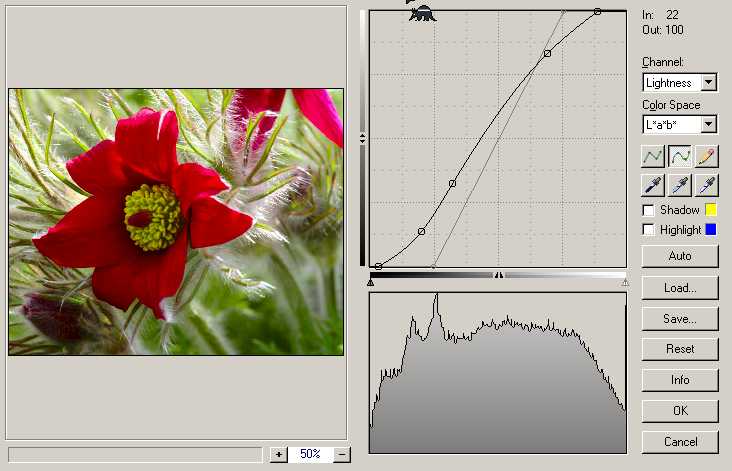Pick the white point eyedropper

tap(707, 184)
